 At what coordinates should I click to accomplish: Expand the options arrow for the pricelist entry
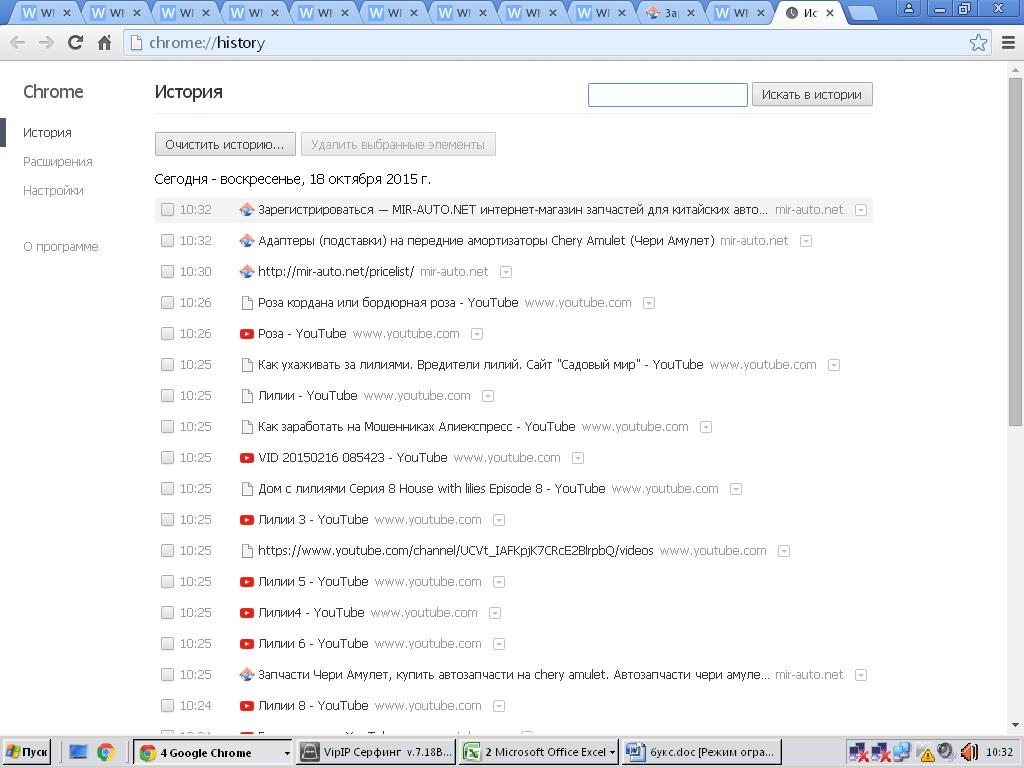(505, 272)
